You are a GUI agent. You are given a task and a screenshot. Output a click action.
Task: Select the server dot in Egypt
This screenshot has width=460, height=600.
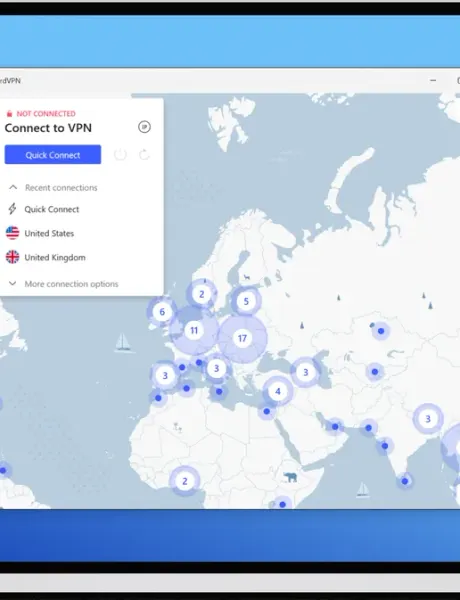click(267, 411)
